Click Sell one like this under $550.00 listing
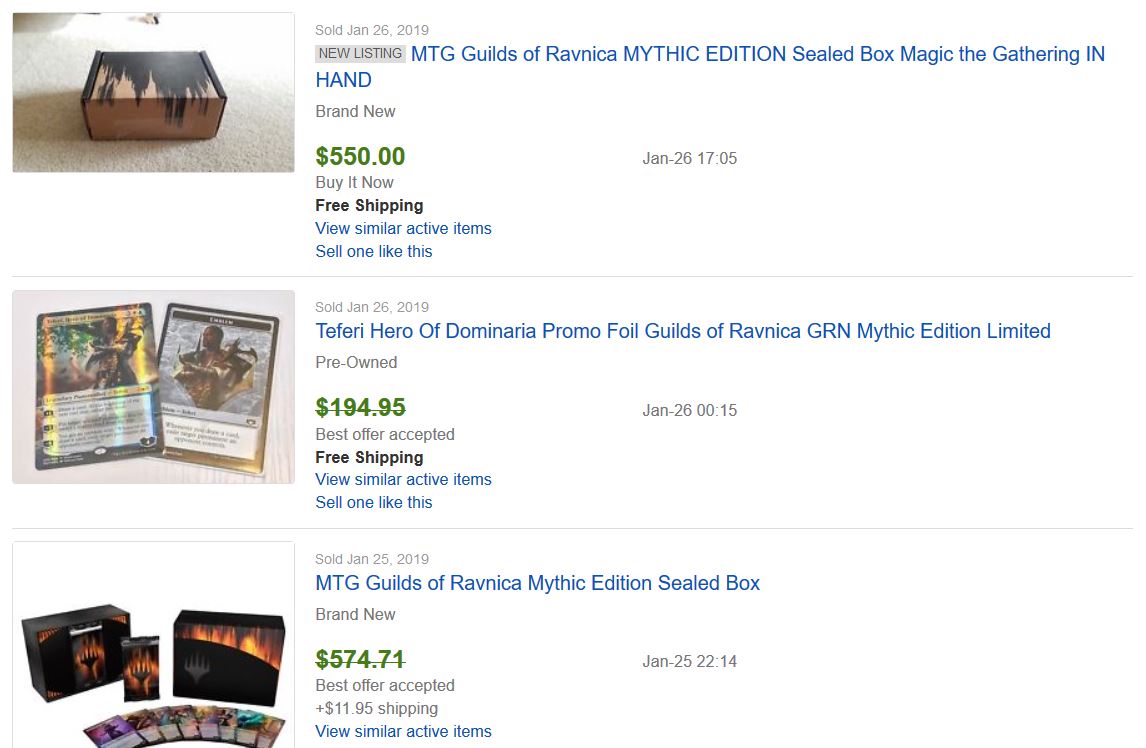The image size is (1146, 748). pyautogui.click(x=374, y=251)
